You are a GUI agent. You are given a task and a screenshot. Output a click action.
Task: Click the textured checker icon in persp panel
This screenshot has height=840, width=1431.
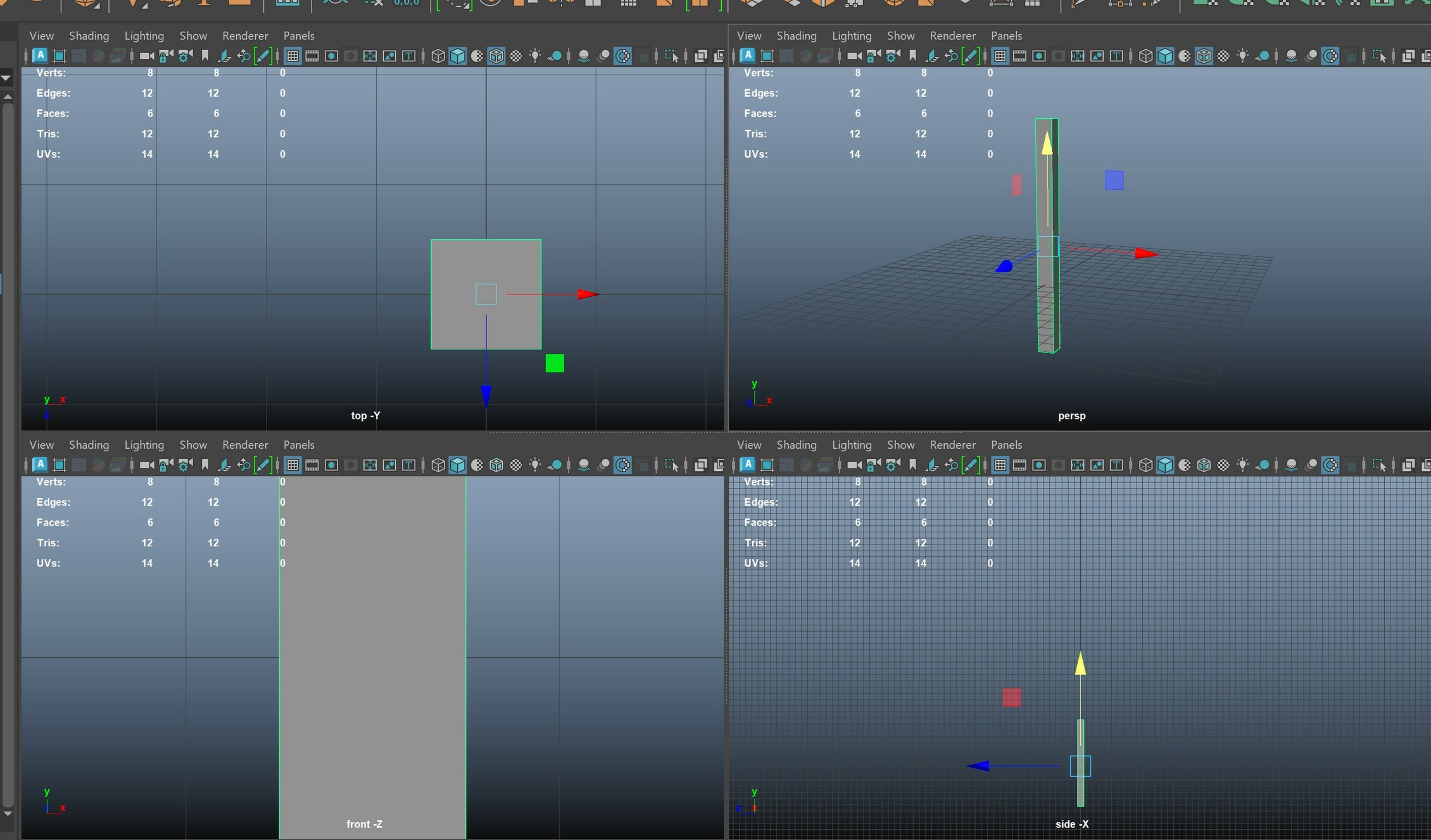click(x=1223, y=56)
